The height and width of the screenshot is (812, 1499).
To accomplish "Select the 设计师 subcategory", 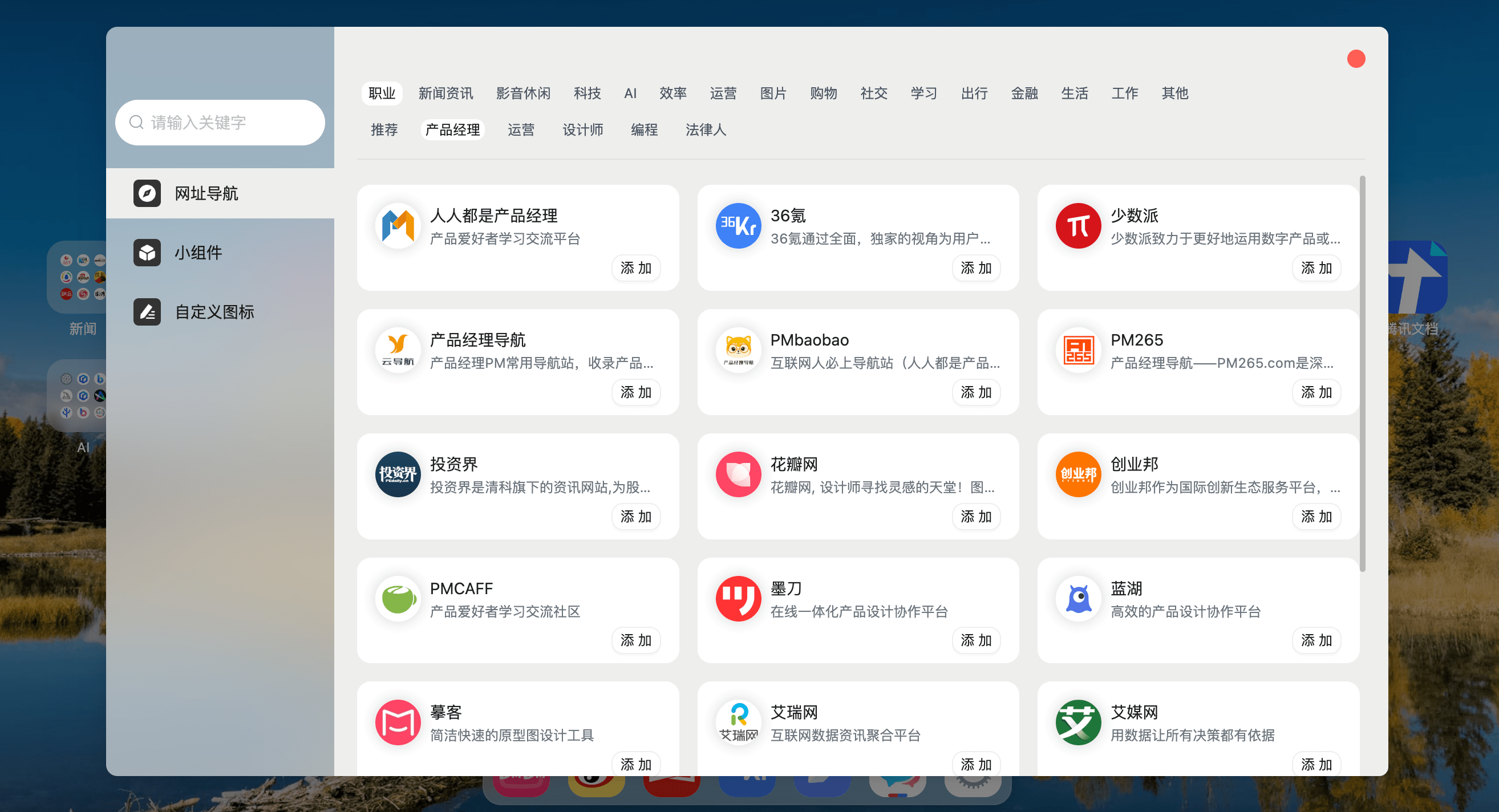I will tap(582, 129).
